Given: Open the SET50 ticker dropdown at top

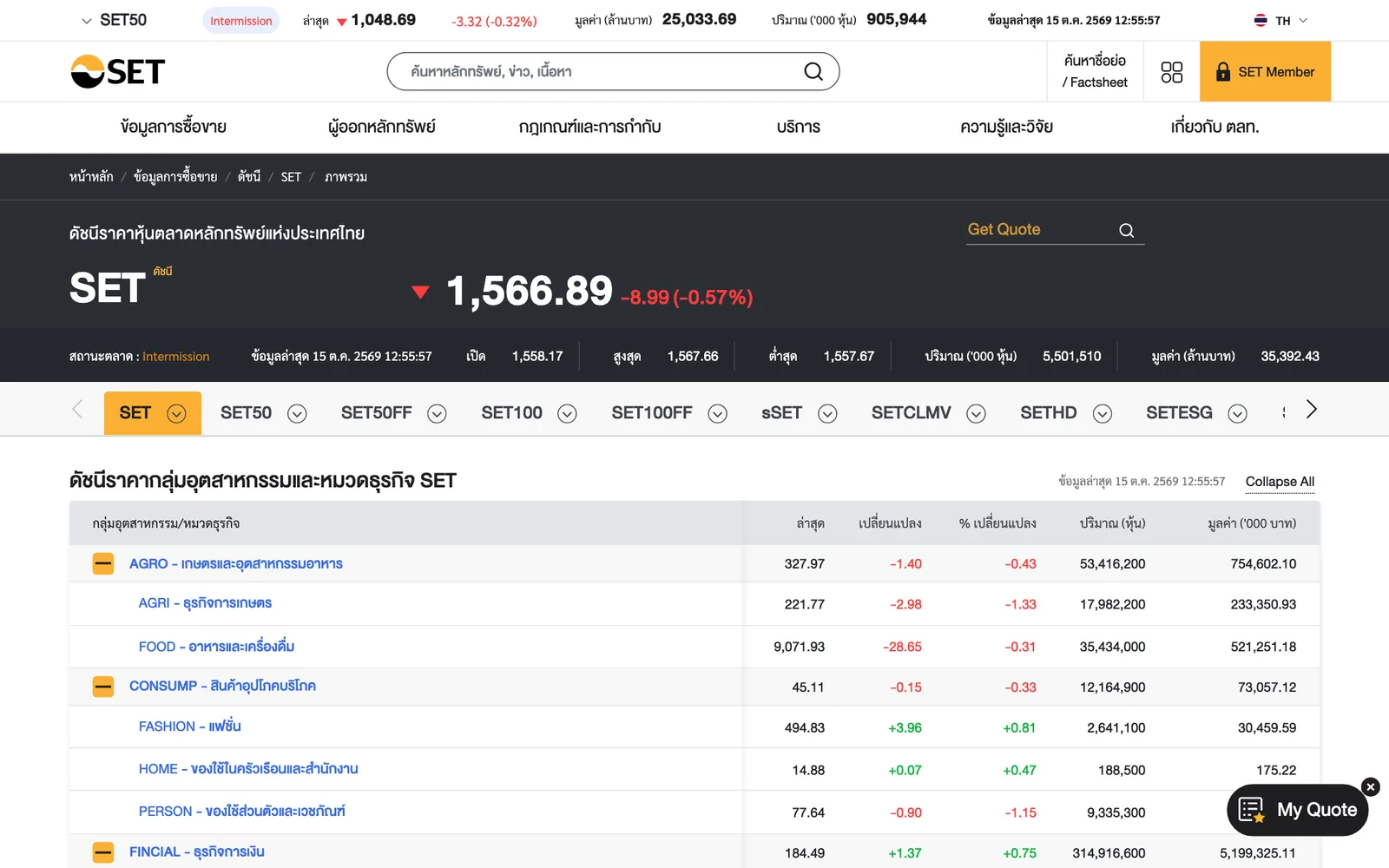Looking at the screenshot, I should (x=114, y=20).
